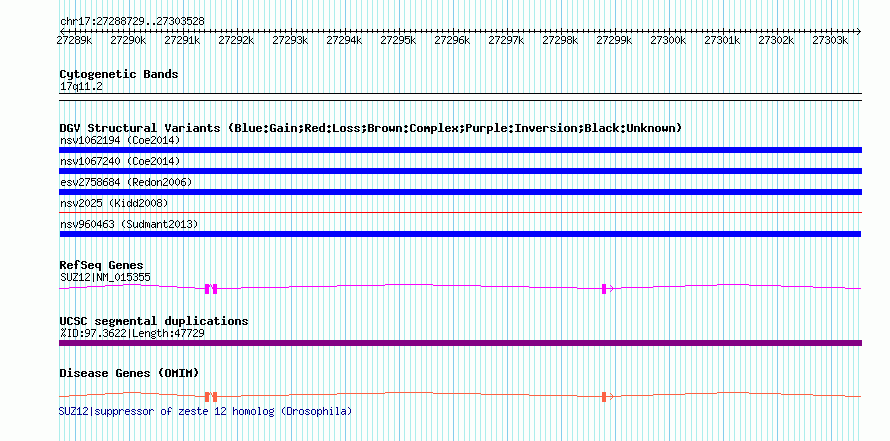Click the 27296k ruler tick label

point(452,40)
